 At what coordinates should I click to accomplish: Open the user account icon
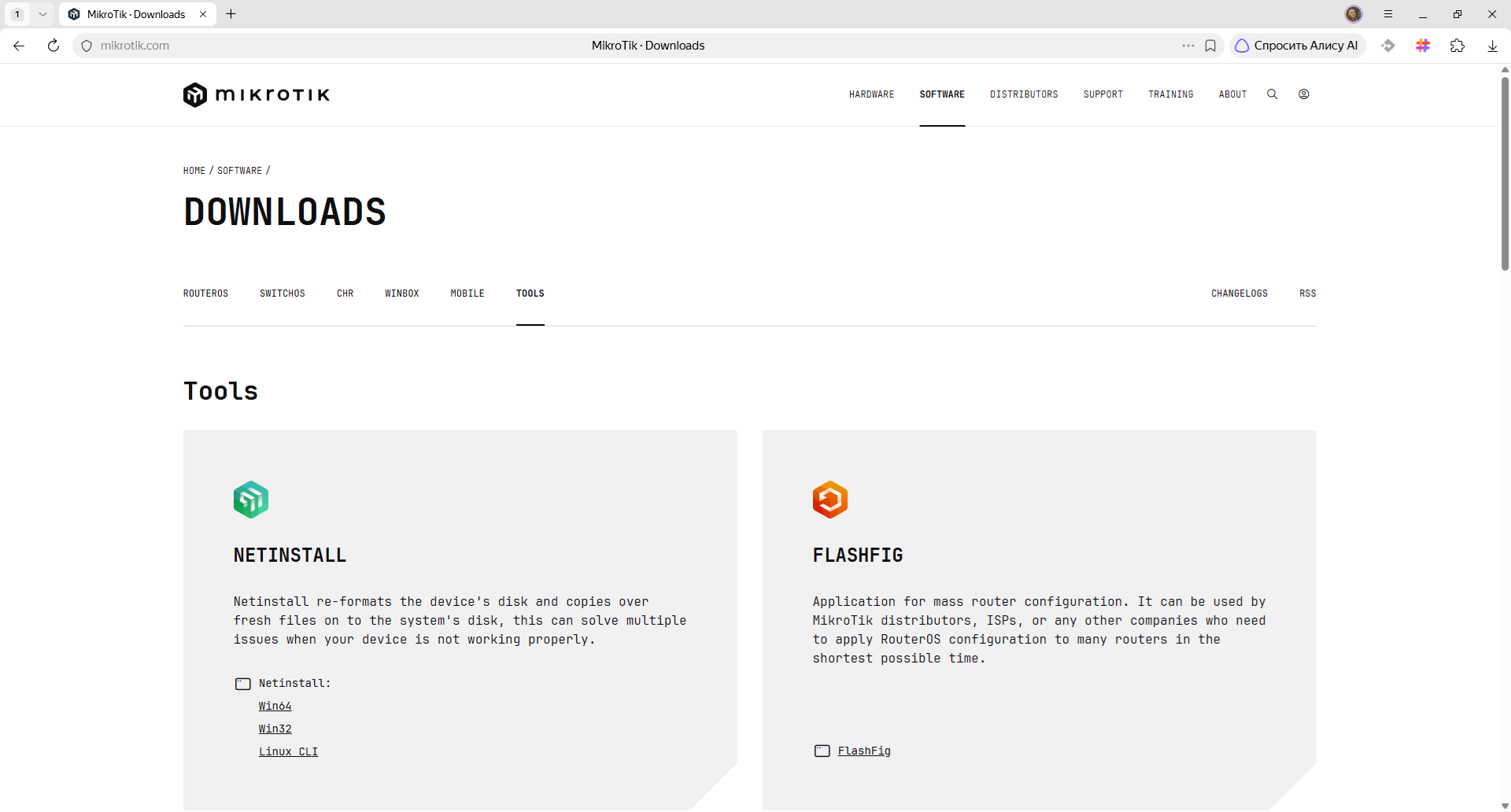(x=1304, y=94)
